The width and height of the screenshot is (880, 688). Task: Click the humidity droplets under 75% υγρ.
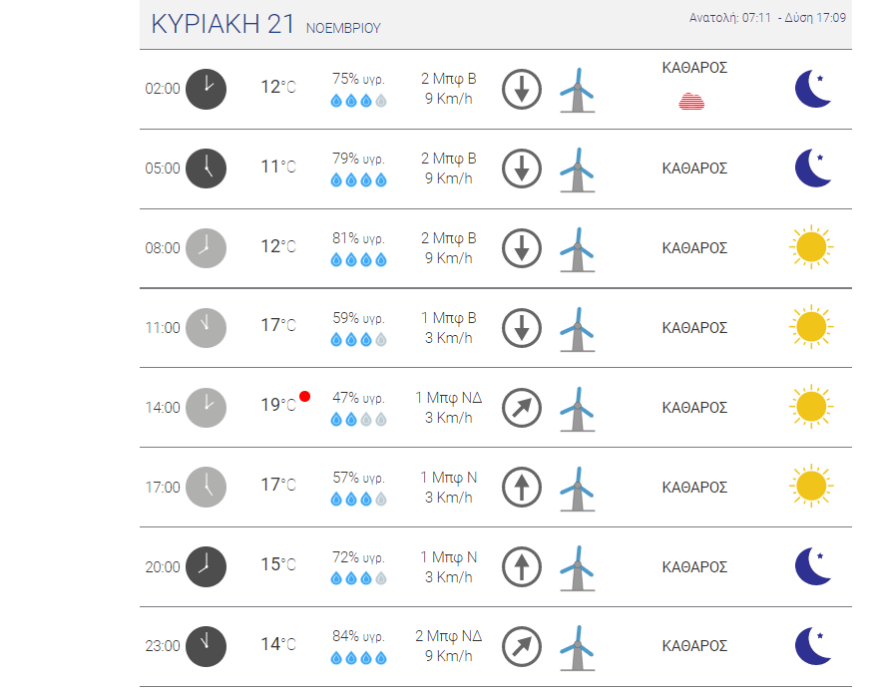[358, 101]
